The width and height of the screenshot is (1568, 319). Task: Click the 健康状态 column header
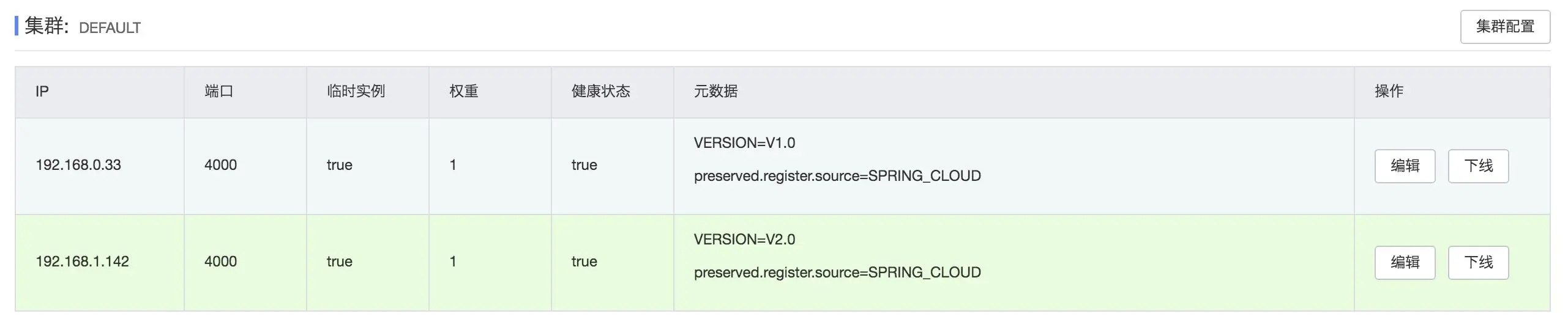(x=600, y=92)
